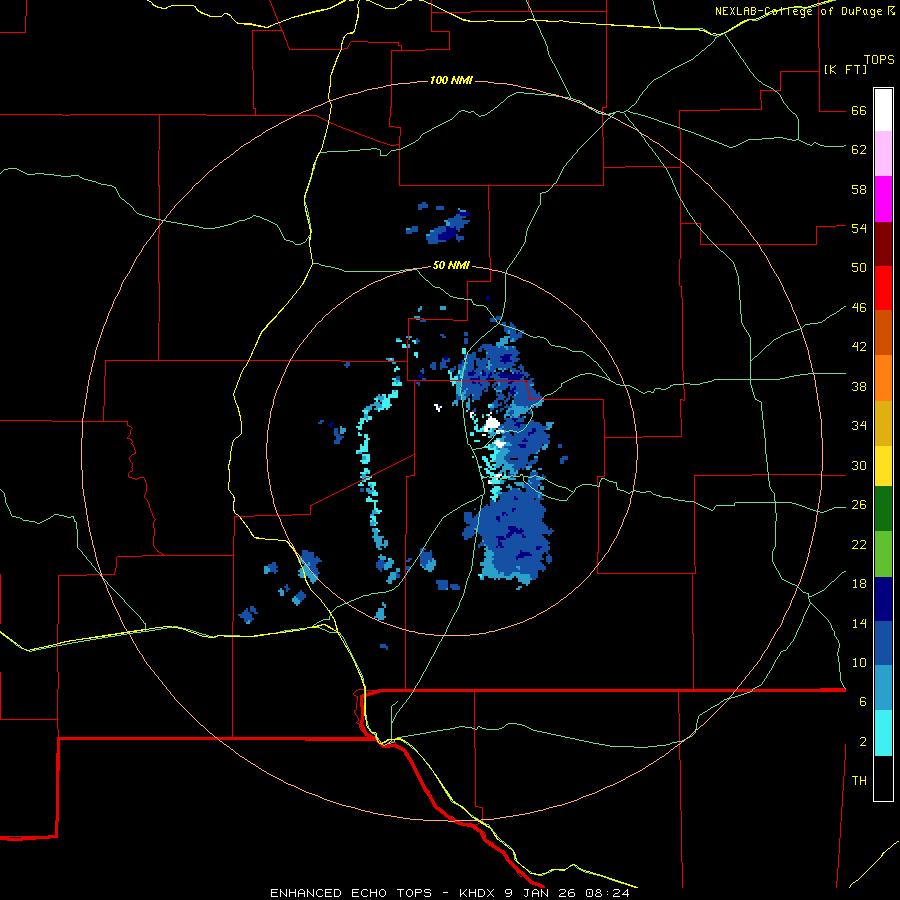Click the light green legend swatch
900x900 pixels.
coord(883,554)
